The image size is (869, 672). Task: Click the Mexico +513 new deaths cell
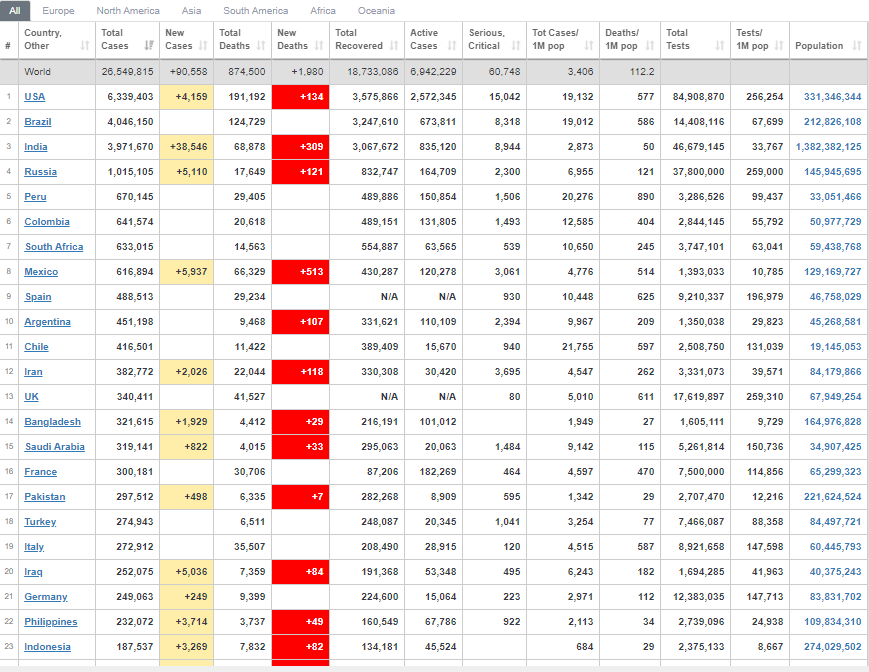point(301,272)
